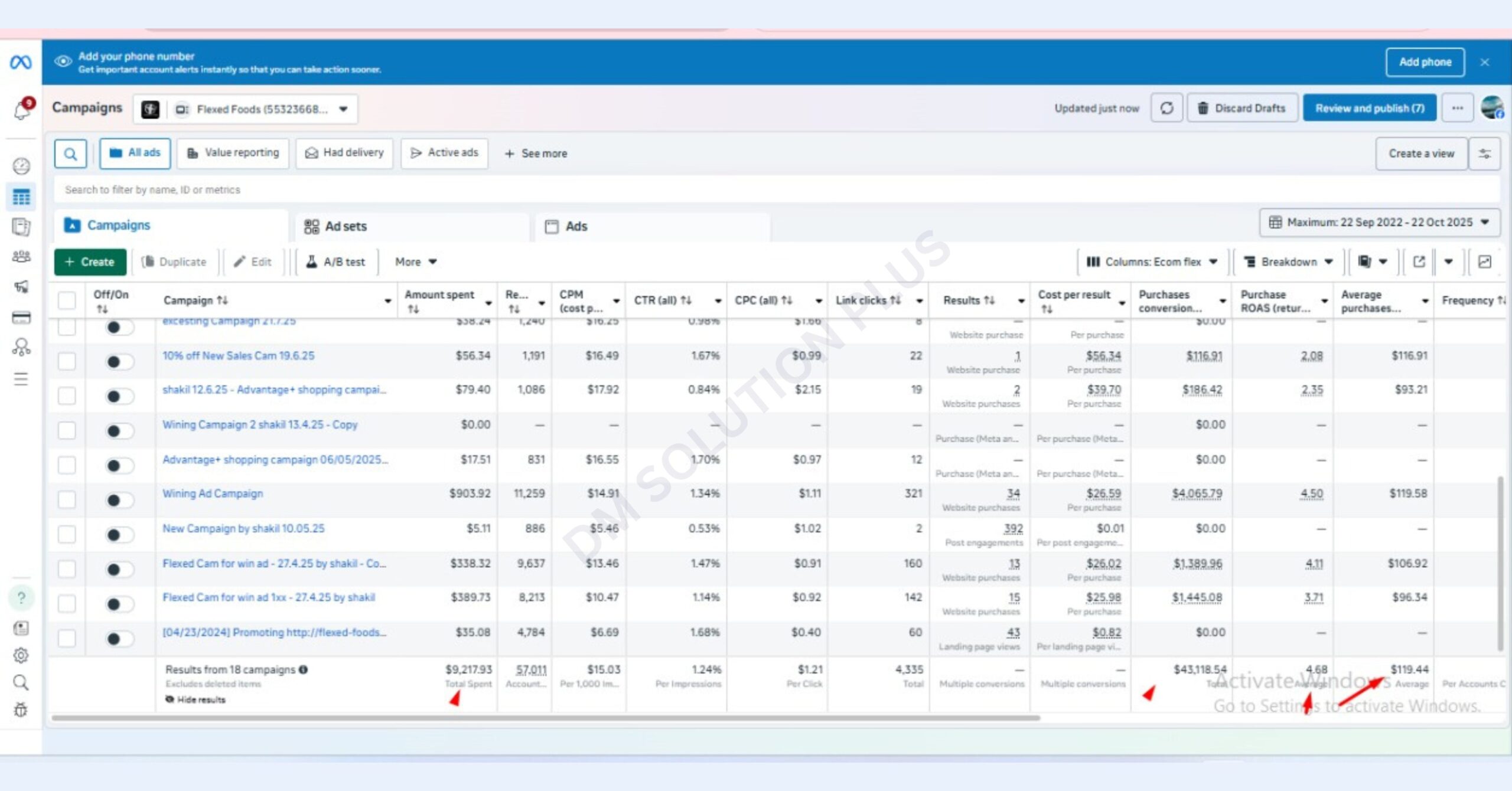Click Review and publish button
Screen dimensions: 1512x791
(x=1369, y=109)
